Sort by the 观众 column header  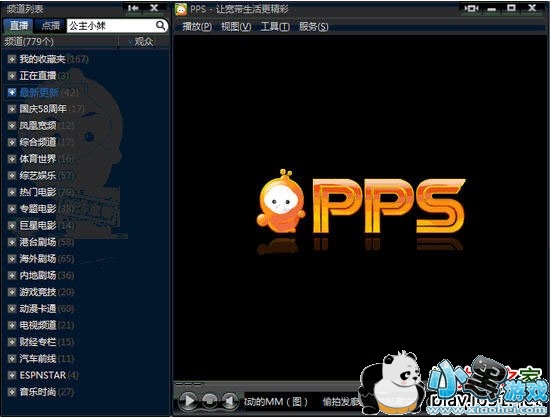point(144,41)
